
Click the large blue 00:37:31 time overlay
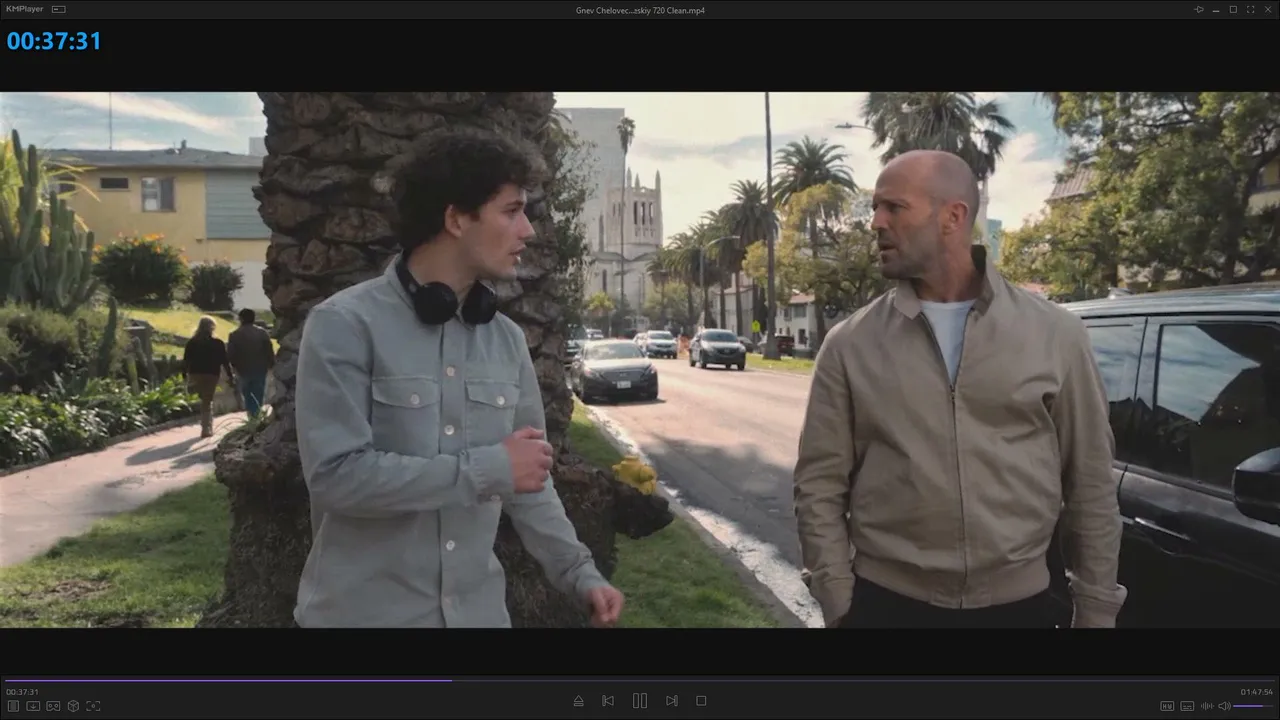[54, 41]
